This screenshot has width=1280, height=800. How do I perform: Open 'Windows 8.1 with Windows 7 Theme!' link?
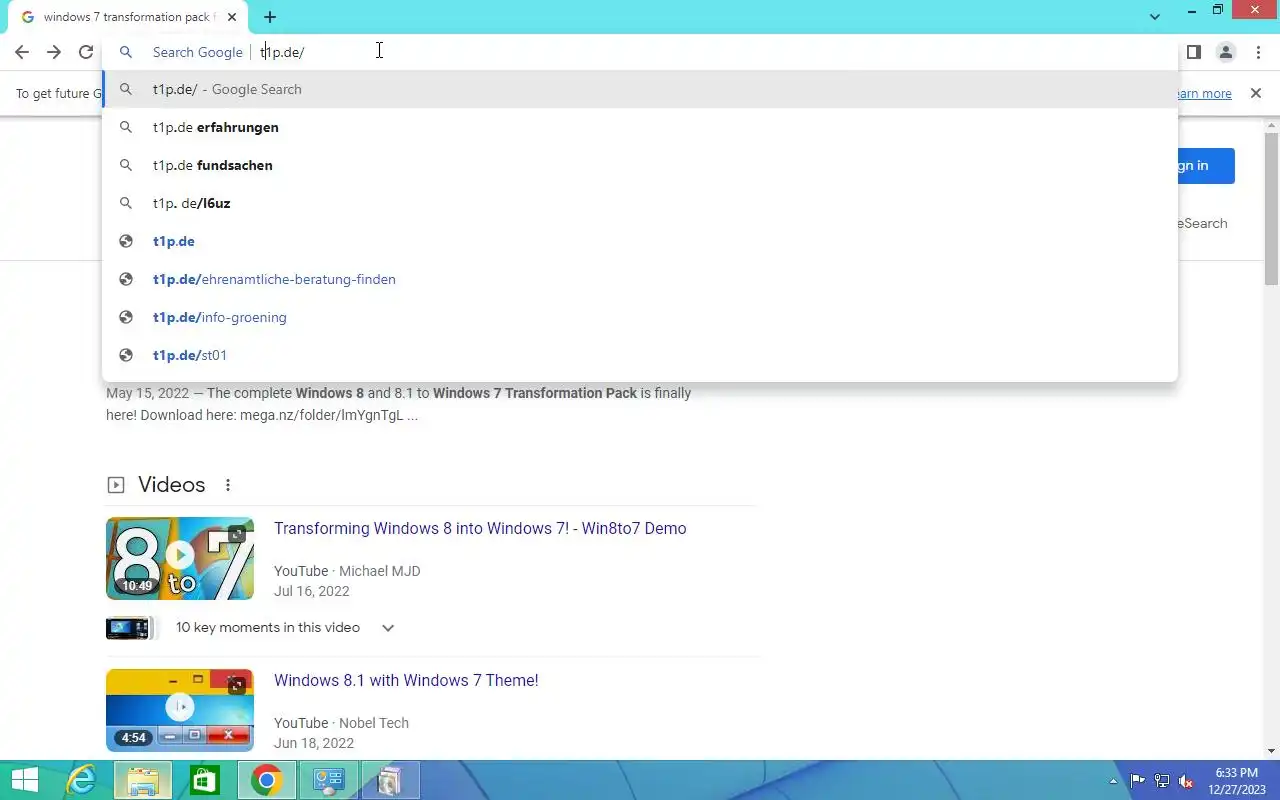(x=406, y=680)
